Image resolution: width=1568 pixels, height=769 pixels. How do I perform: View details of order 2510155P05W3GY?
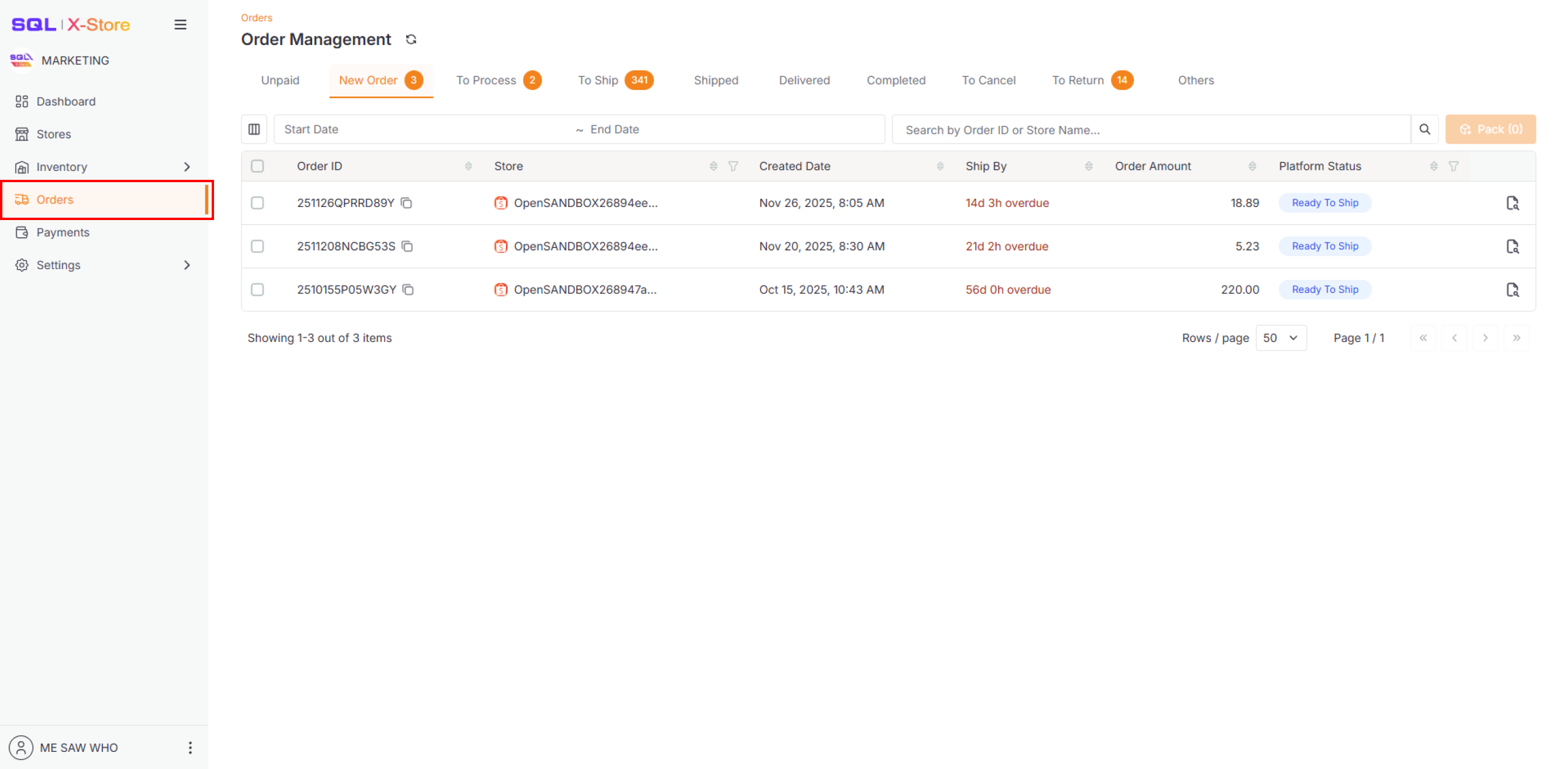point(1512,290)
